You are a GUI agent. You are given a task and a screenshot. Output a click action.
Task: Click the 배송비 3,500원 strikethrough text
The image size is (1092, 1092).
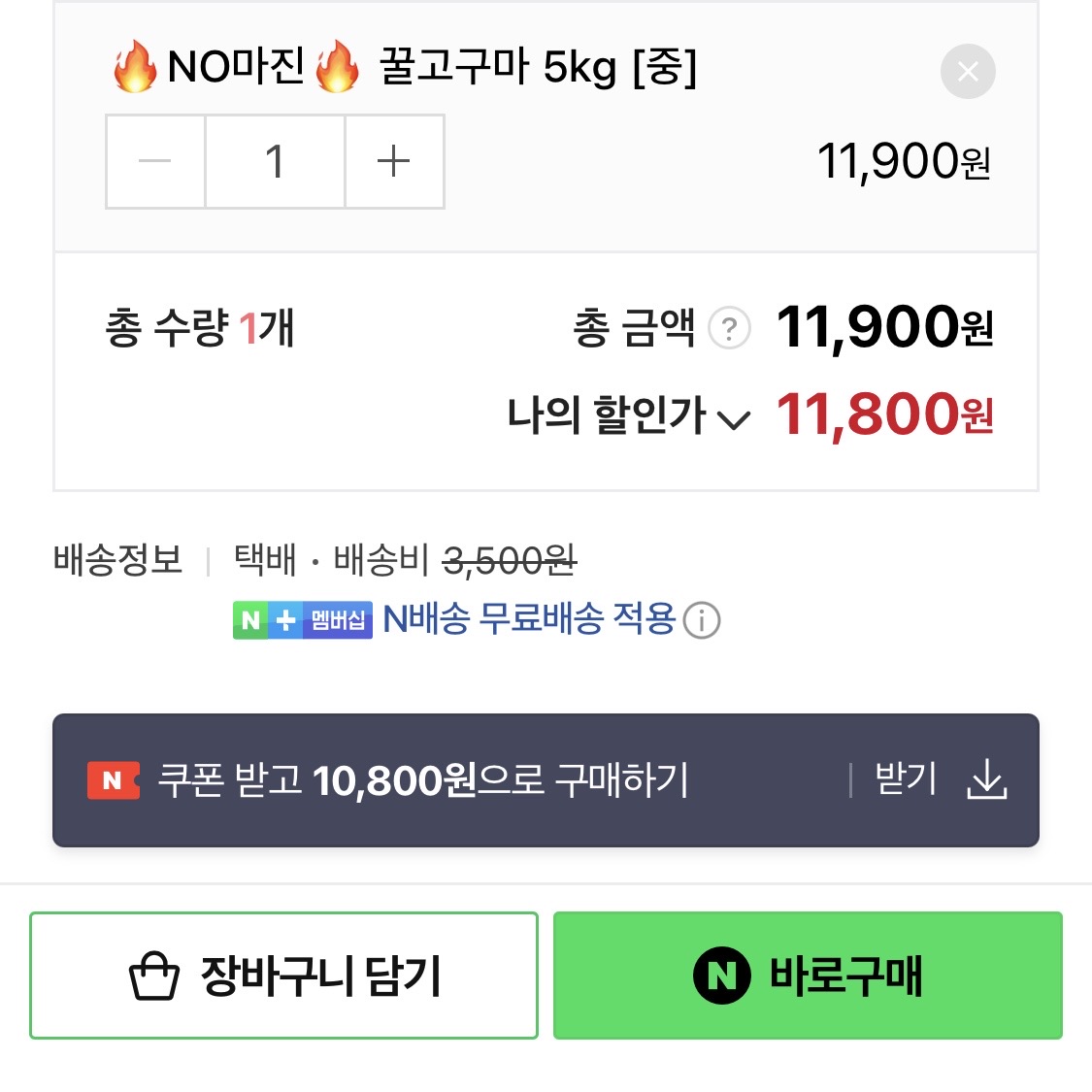509,560
